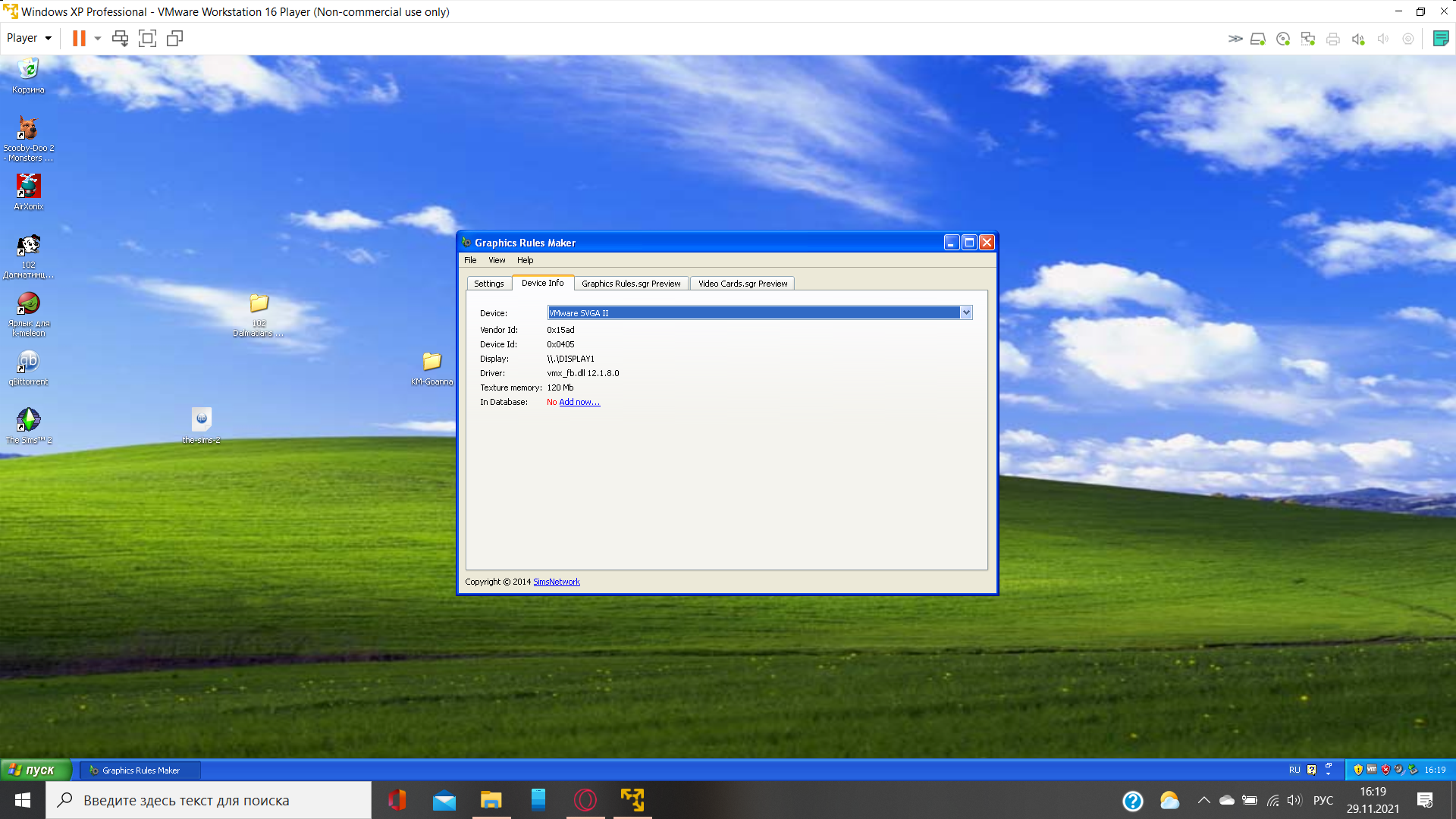This screenshot has width=1456, height=819.
Task: Open the Recycle Bin (Корзина)
Action: coord(28,70)
